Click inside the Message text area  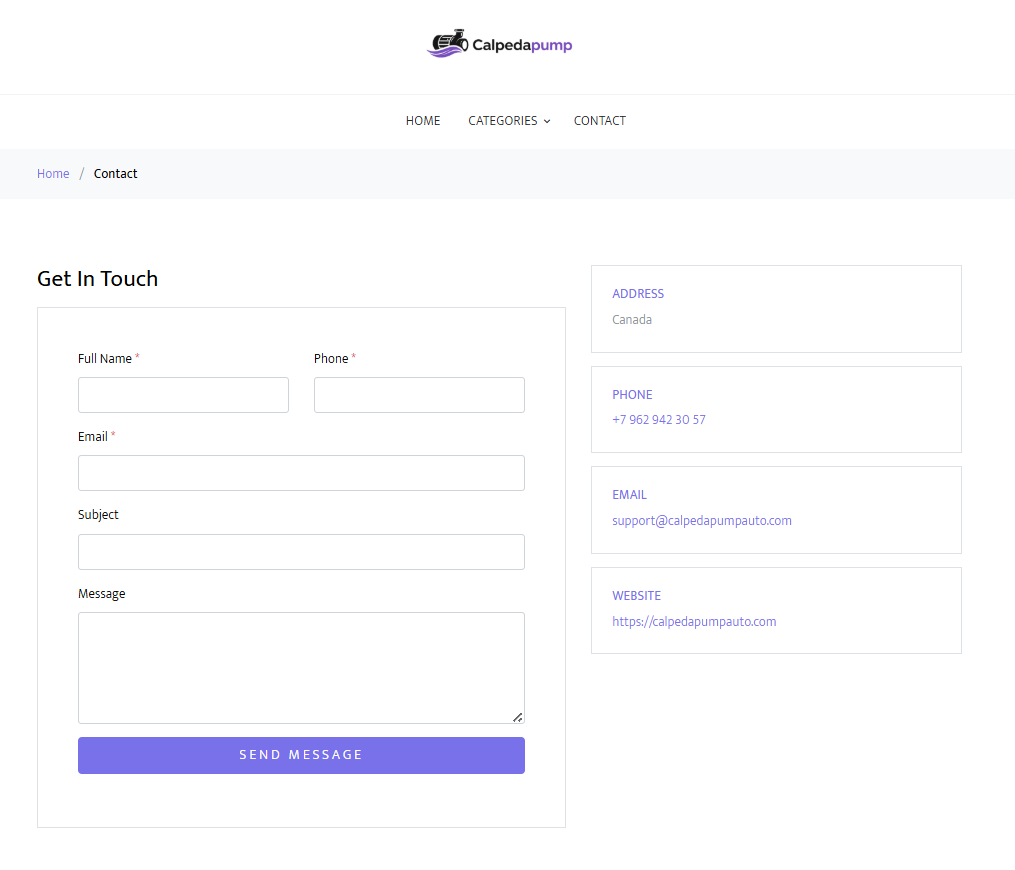(x=302, y=668)
